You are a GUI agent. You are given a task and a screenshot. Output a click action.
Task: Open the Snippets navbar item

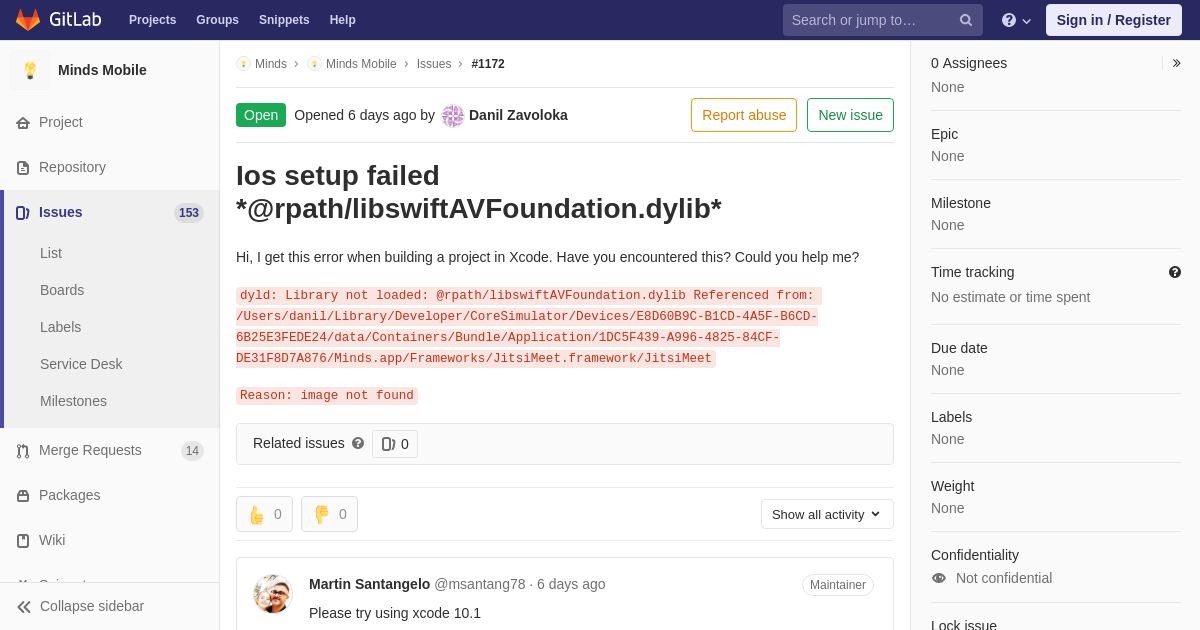click(x=284, y=20)
